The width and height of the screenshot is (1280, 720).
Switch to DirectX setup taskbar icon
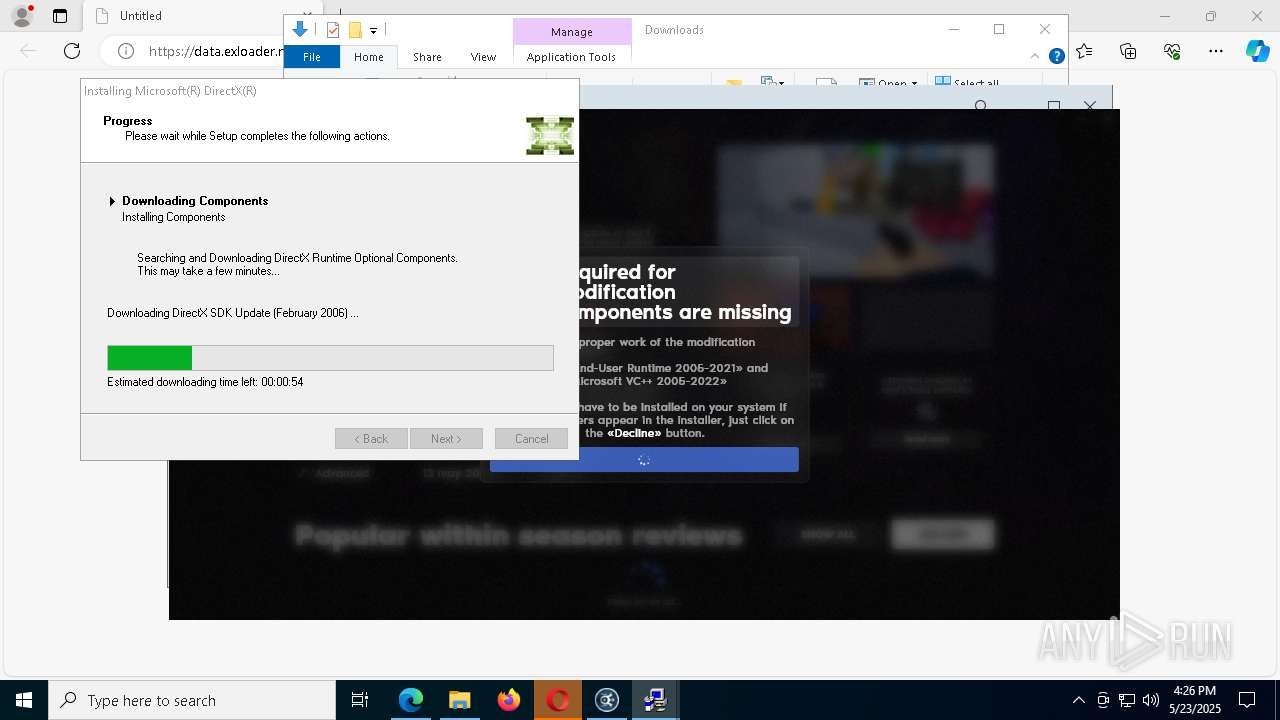tap(656, 700)
